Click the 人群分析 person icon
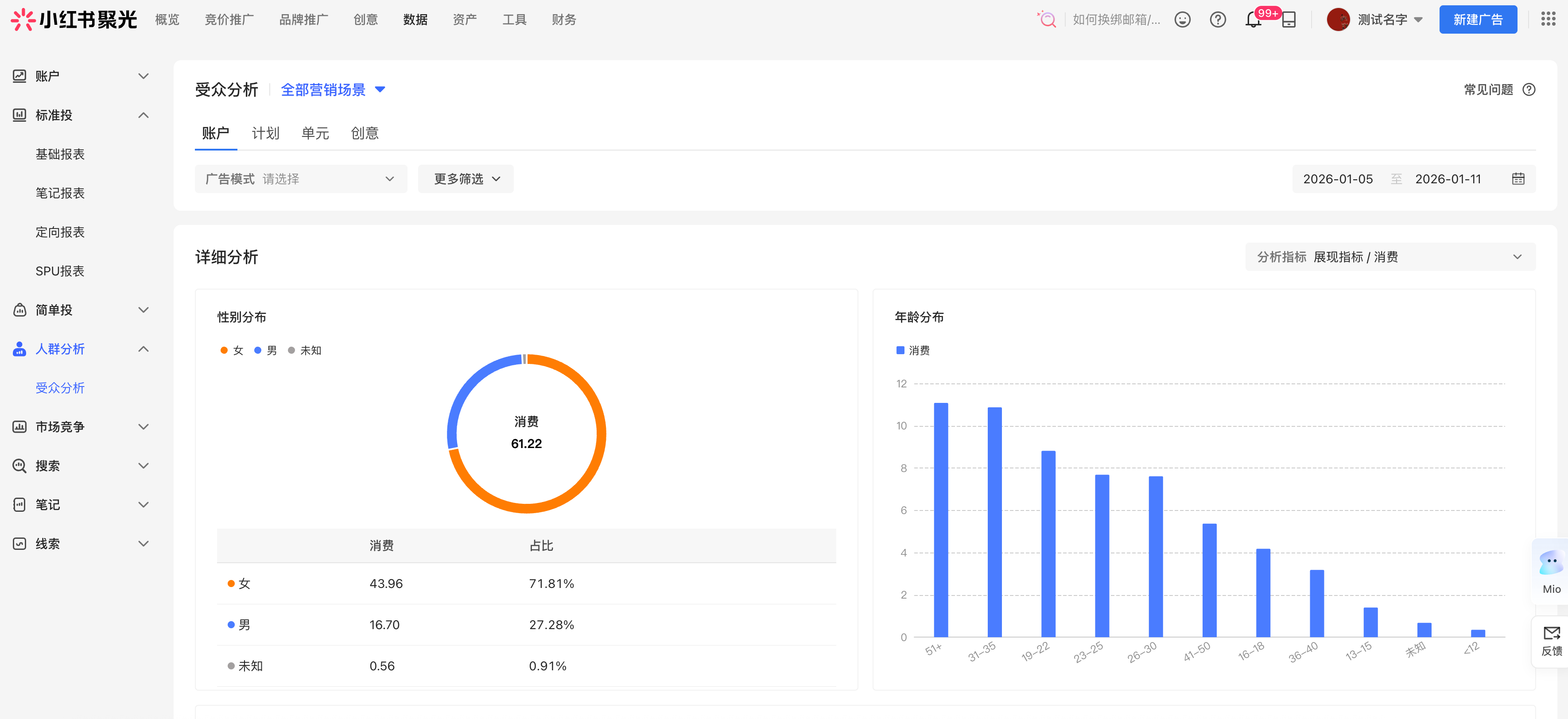1568x719 pixels. [19, 348]
